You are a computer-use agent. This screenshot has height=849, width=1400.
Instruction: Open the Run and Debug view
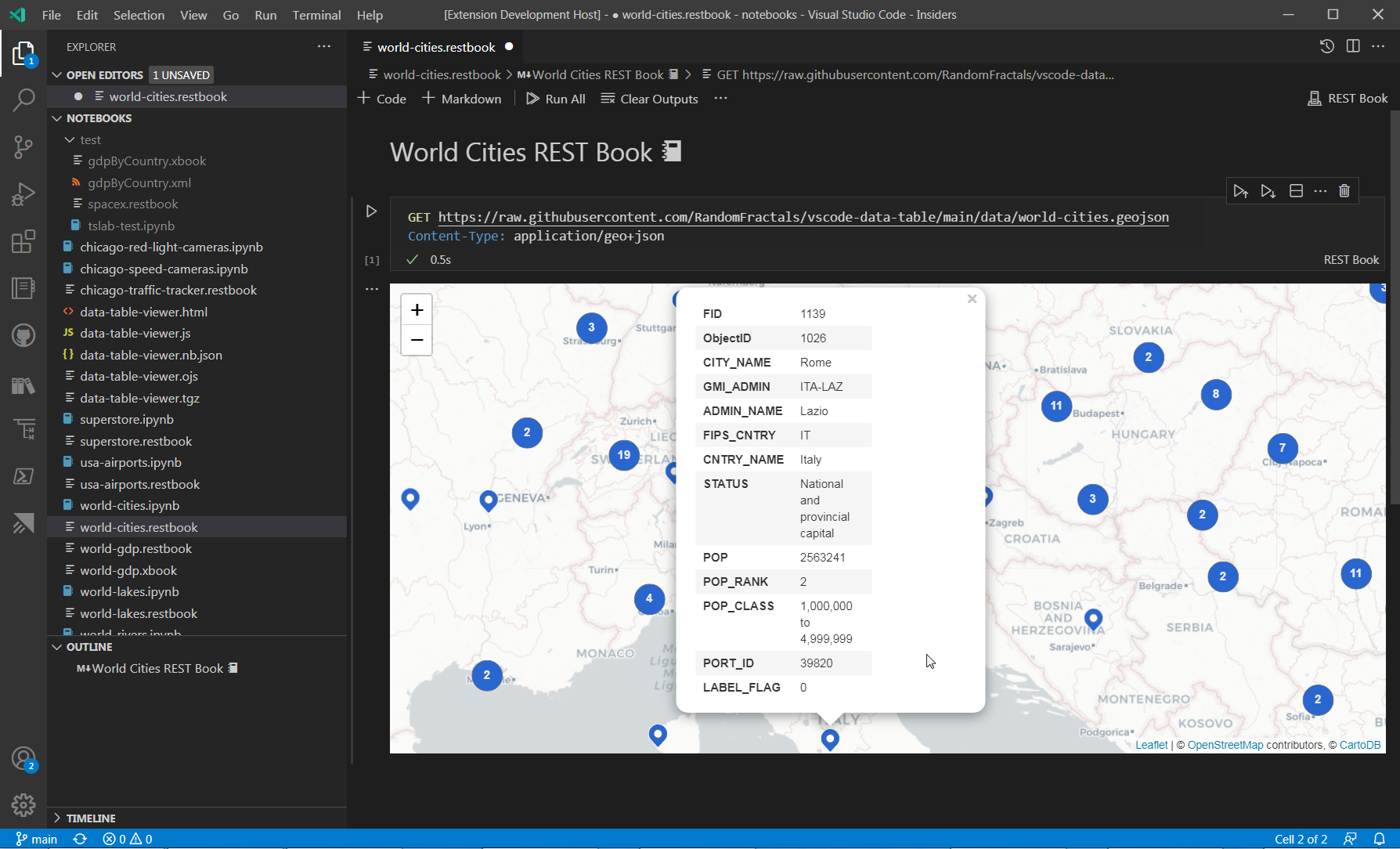(x=23, y=194)
